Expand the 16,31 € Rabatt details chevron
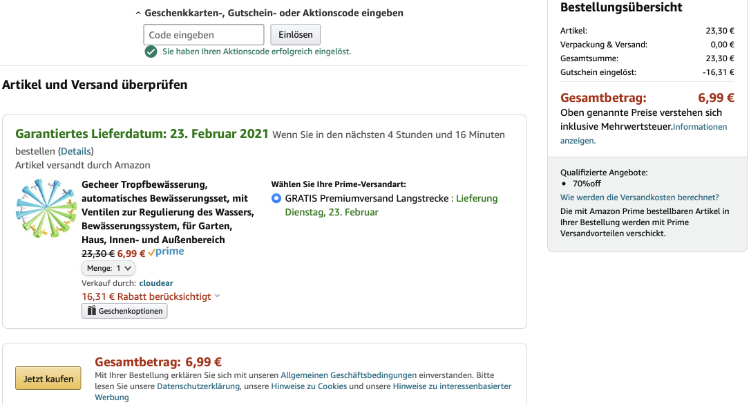Viewport: 750px width, 405px height. click(217, 296)
